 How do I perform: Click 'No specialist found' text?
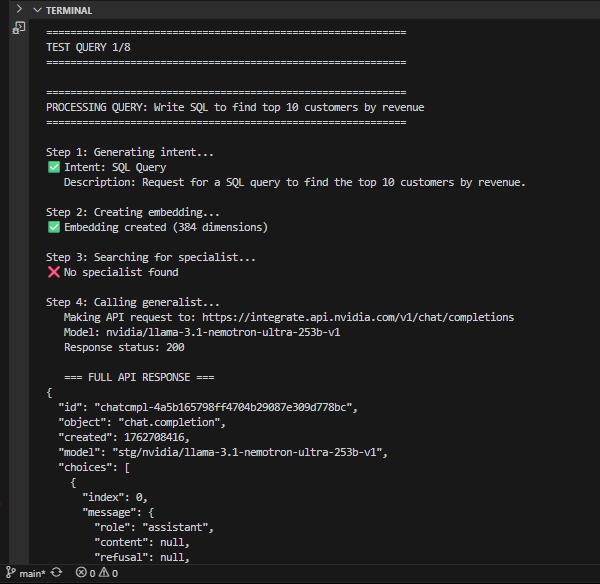(121, 272)
